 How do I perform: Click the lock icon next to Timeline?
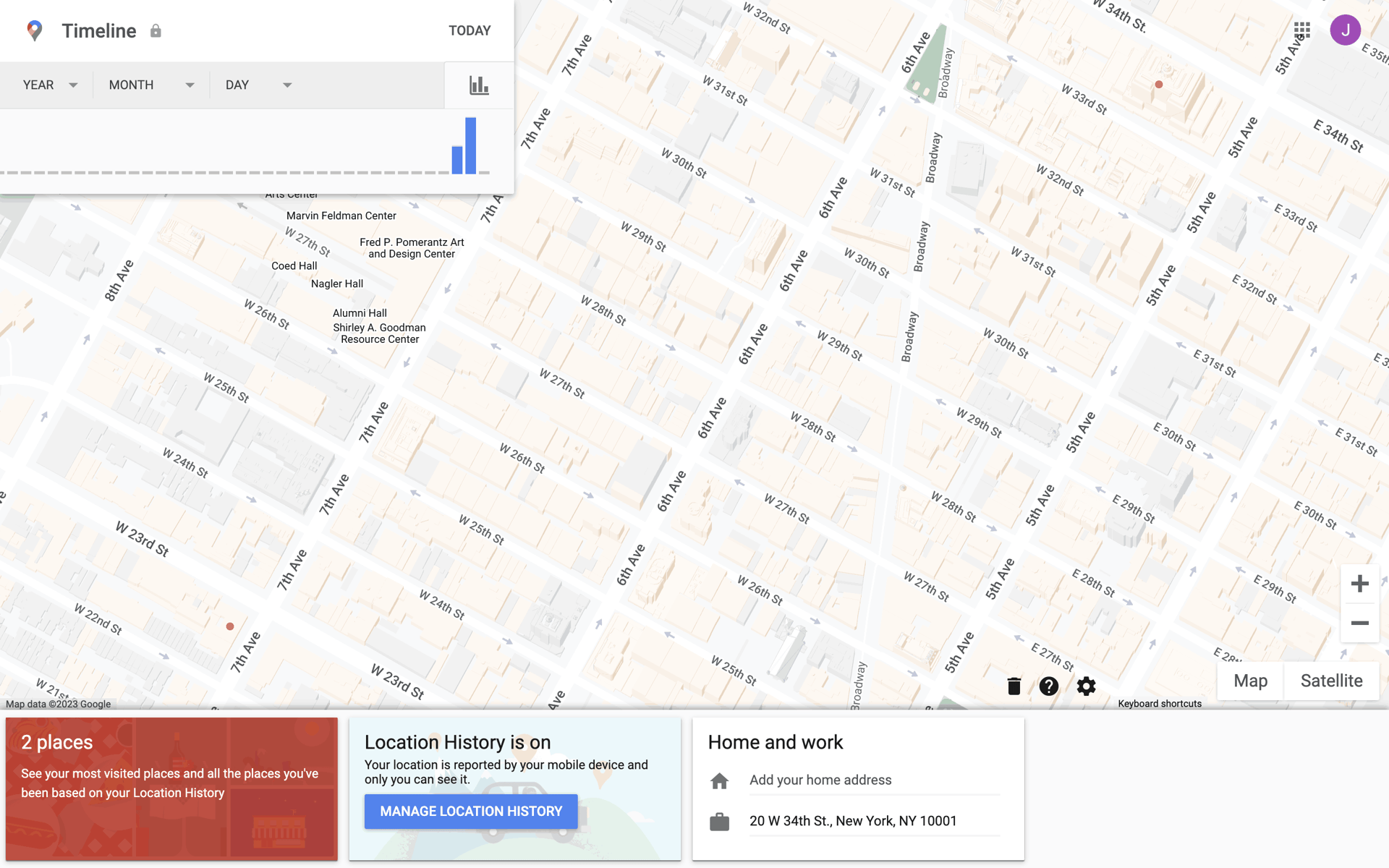[156, 30]
